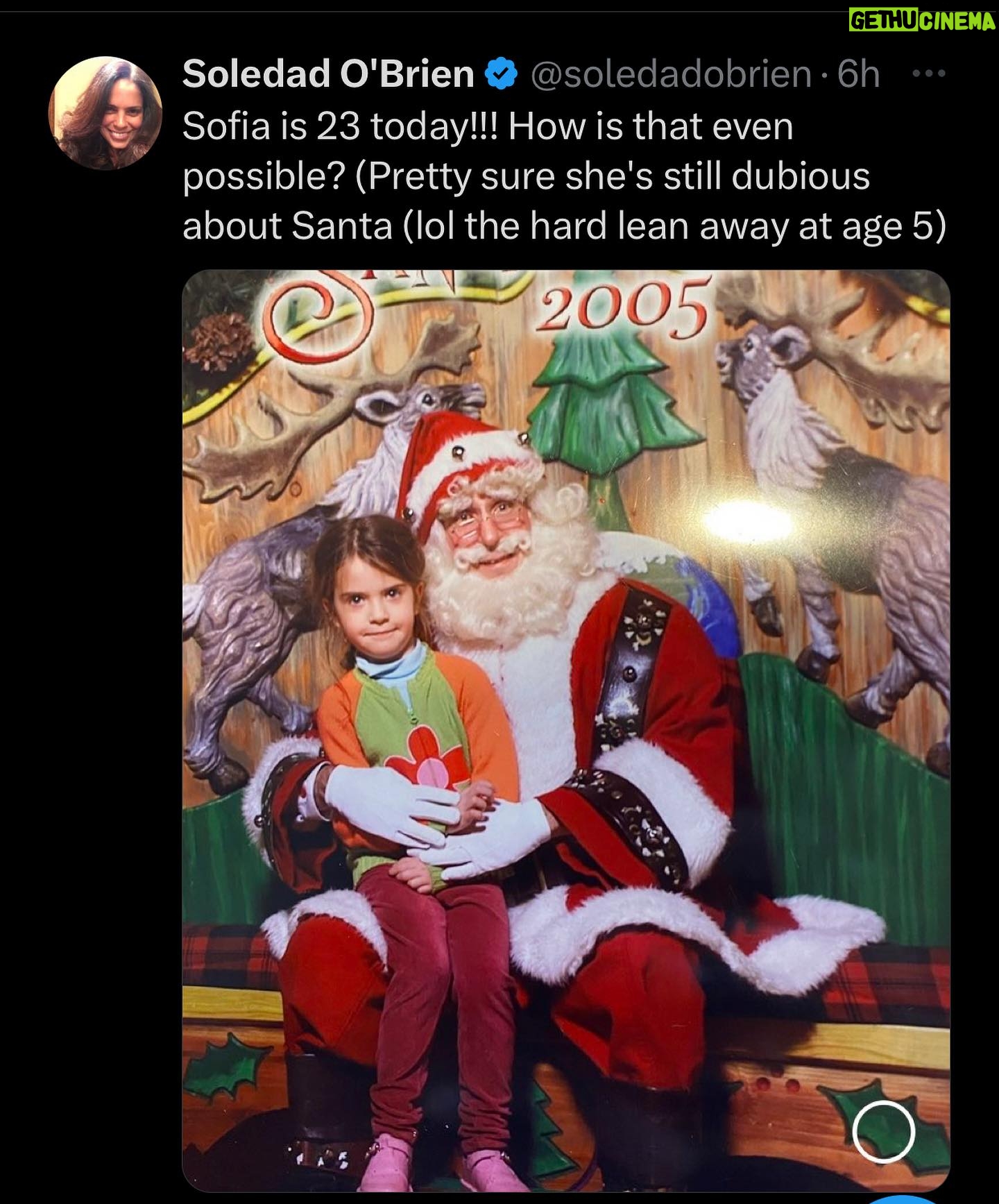Image resolution: width=999 pixels, height=1204 pixels.
Task: Tap the white circle icon on photo
Action: pos(883,1131)
